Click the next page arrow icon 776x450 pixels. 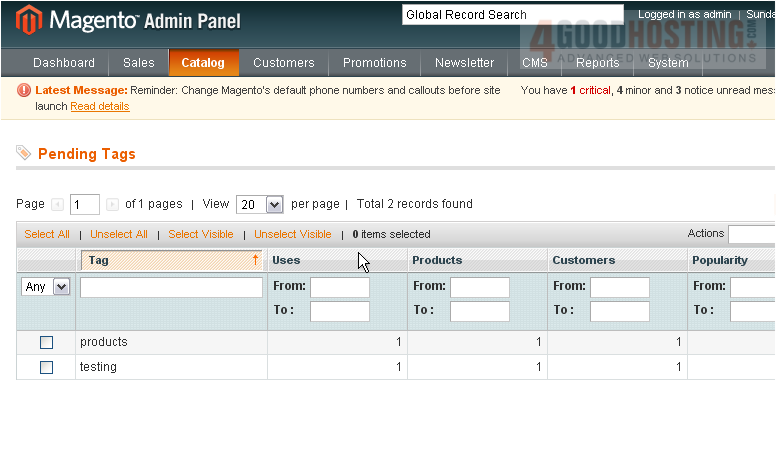click(112, 204)
